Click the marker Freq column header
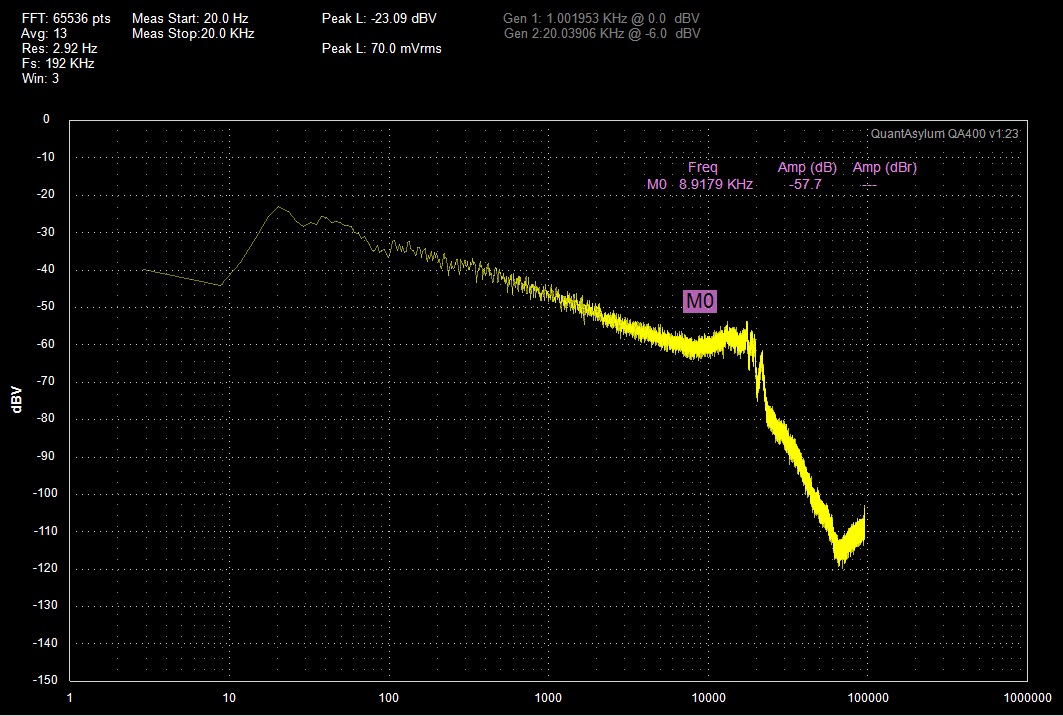Image resolution: width=1063 pixels, height=716 pixels. [x=702, y=167]
